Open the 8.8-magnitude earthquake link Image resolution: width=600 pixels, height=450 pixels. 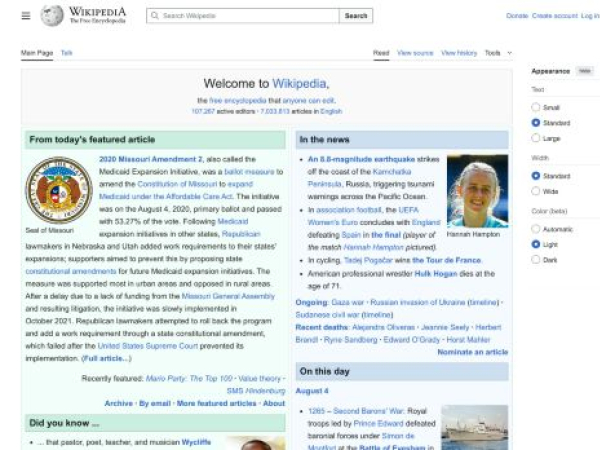tap(361, 159)
